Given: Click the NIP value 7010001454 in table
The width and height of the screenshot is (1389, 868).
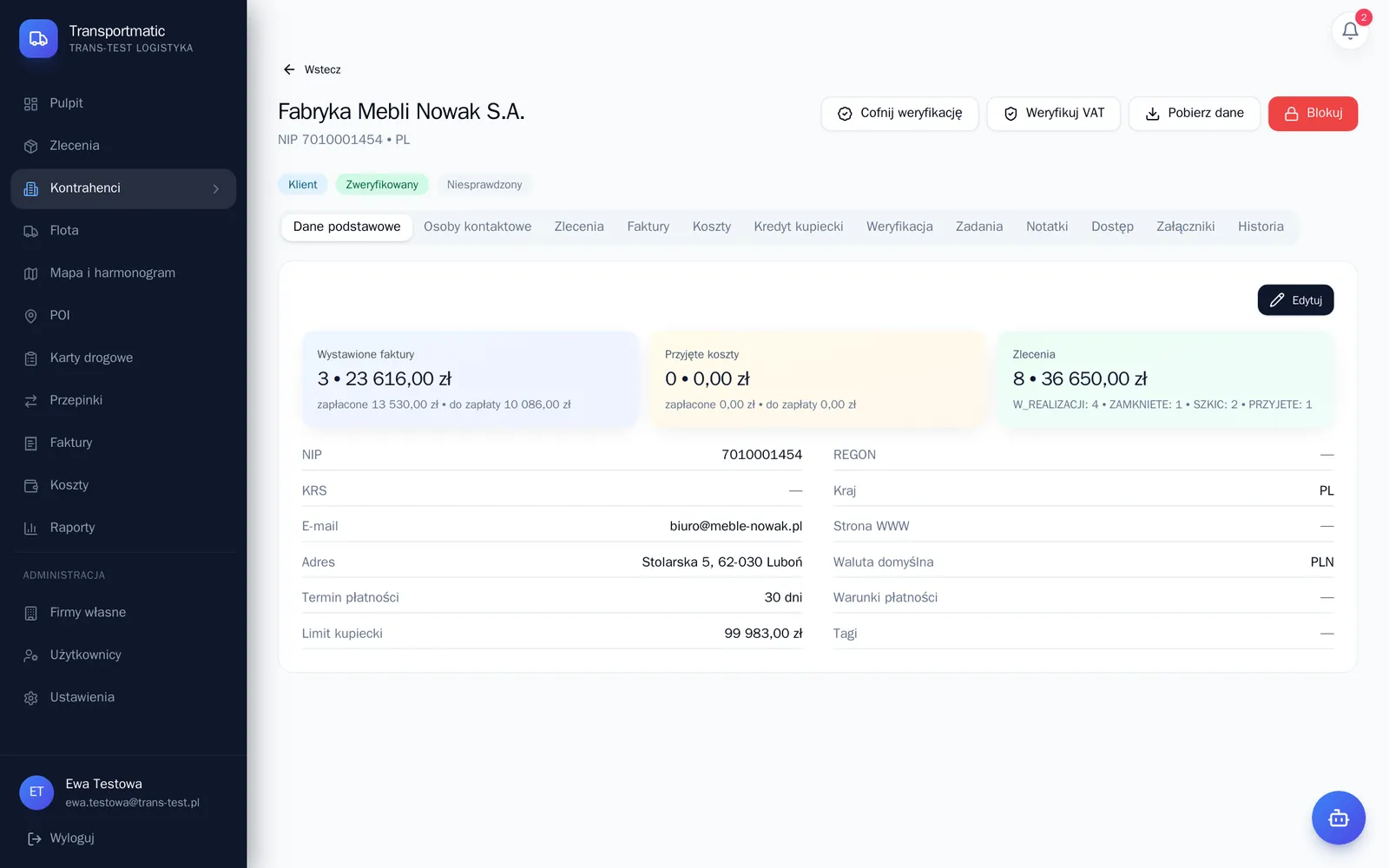Looking at the screenshot, I should tap(762, 455).
